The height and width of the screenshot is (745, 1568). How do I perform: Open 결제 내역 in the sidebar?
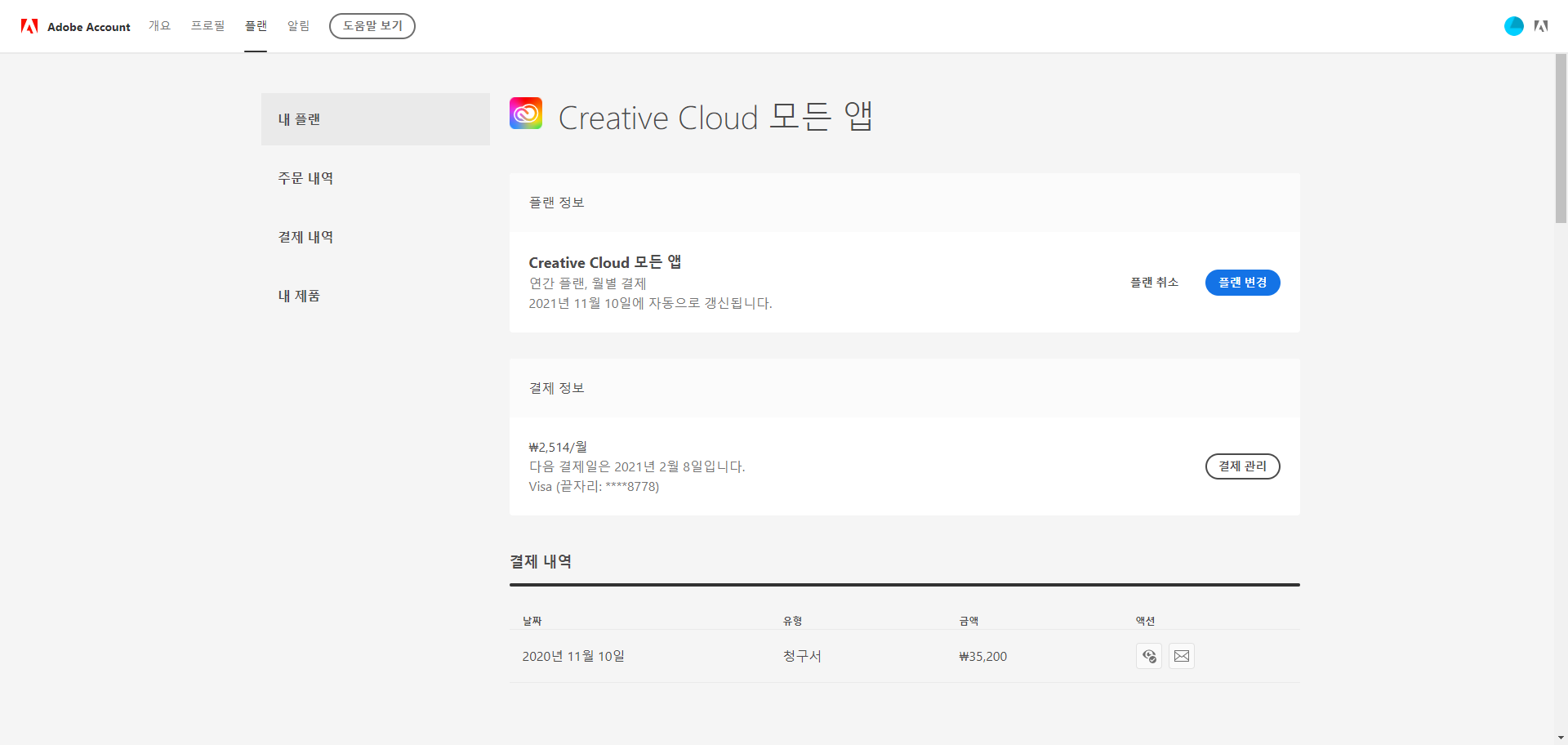[376, 237]
